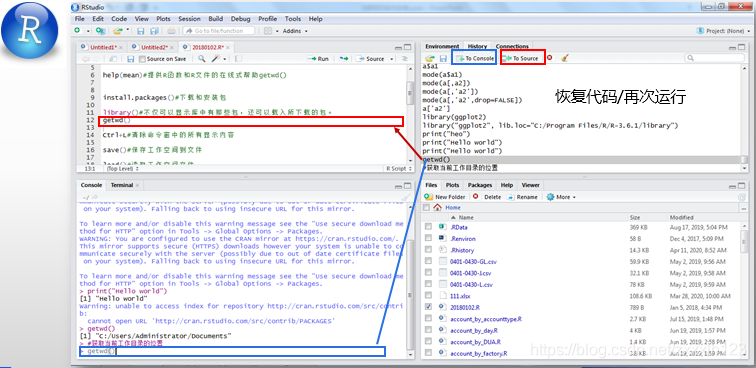Sort files by the Name column header
This screenshot has width=756, height=368.
click(466, 218)
